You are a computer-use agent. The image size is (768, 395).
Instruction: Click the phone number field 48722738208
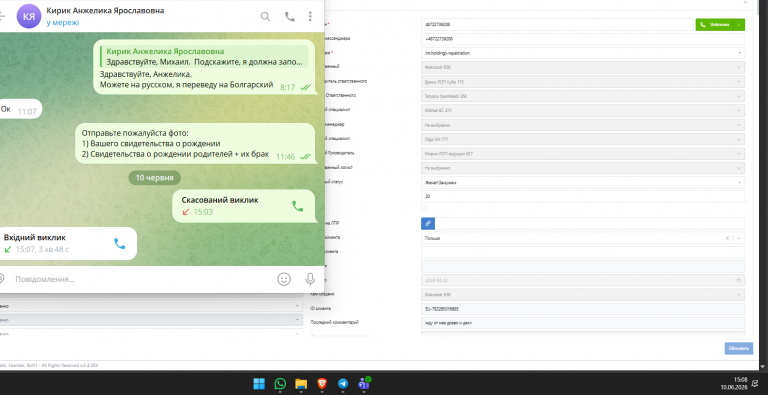557,25
